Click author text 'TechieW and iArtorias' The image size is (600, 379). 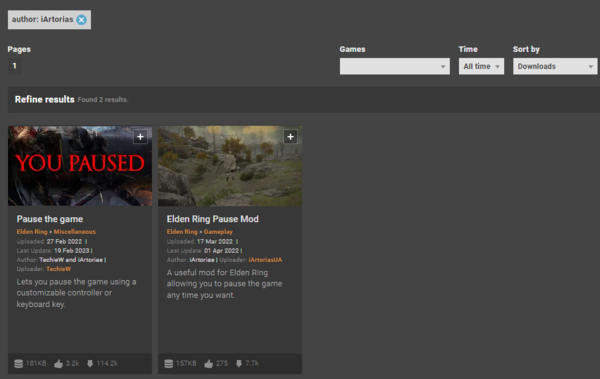[71, 260]
